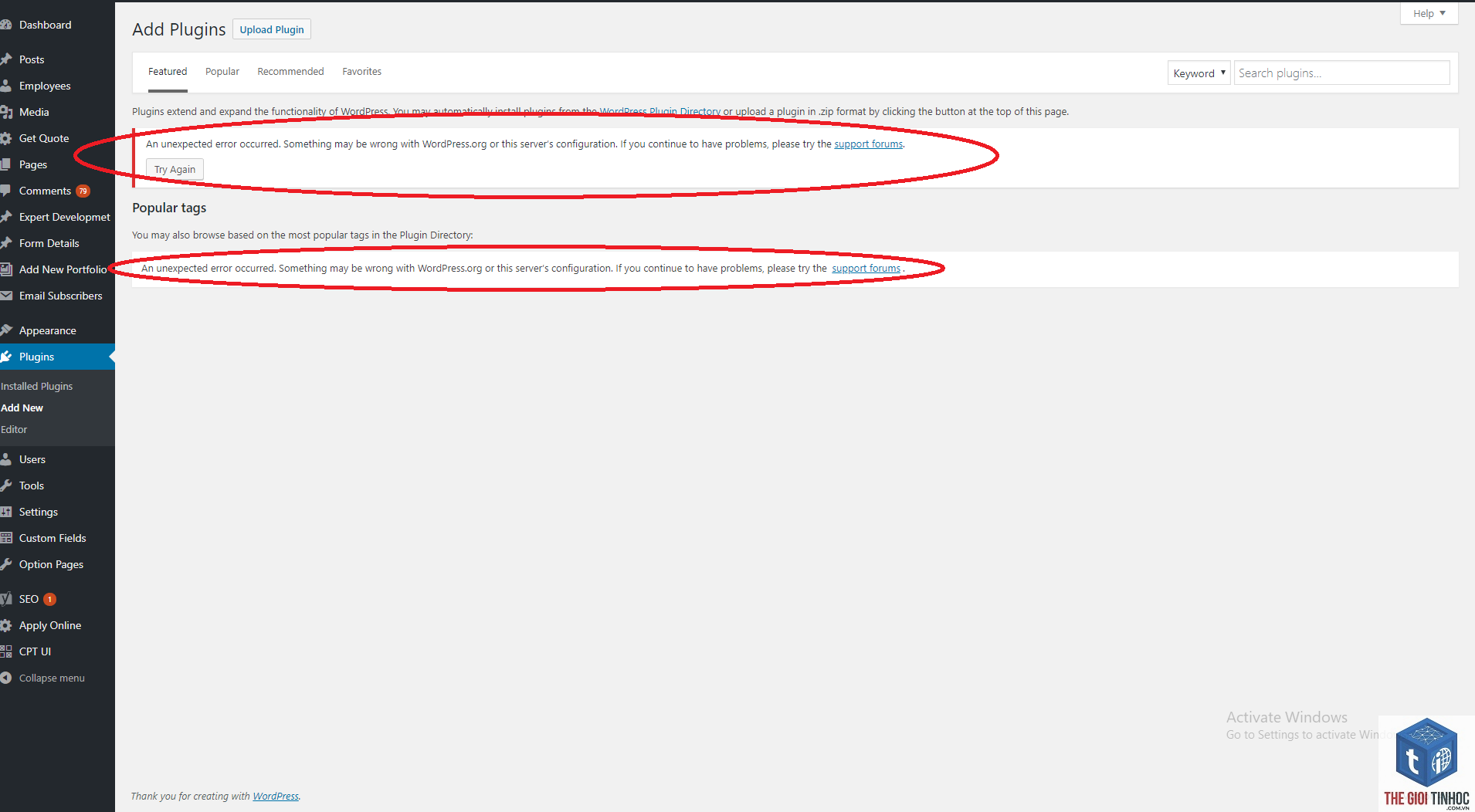The image size is (1475, 812).
Task: Open the Keyword search type dropdown
Action: pos(1199,73)
